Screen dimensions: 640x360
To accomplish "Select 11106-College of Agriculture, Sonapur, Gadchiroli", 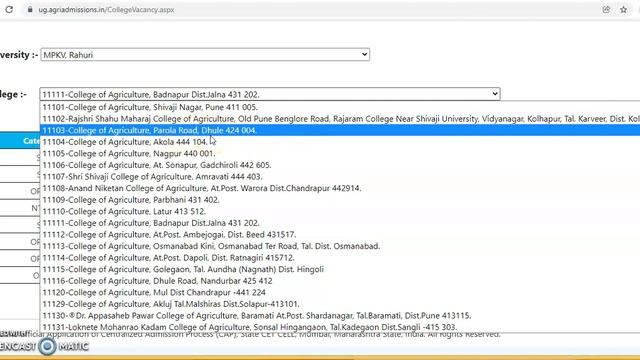I will click(340, 165).
